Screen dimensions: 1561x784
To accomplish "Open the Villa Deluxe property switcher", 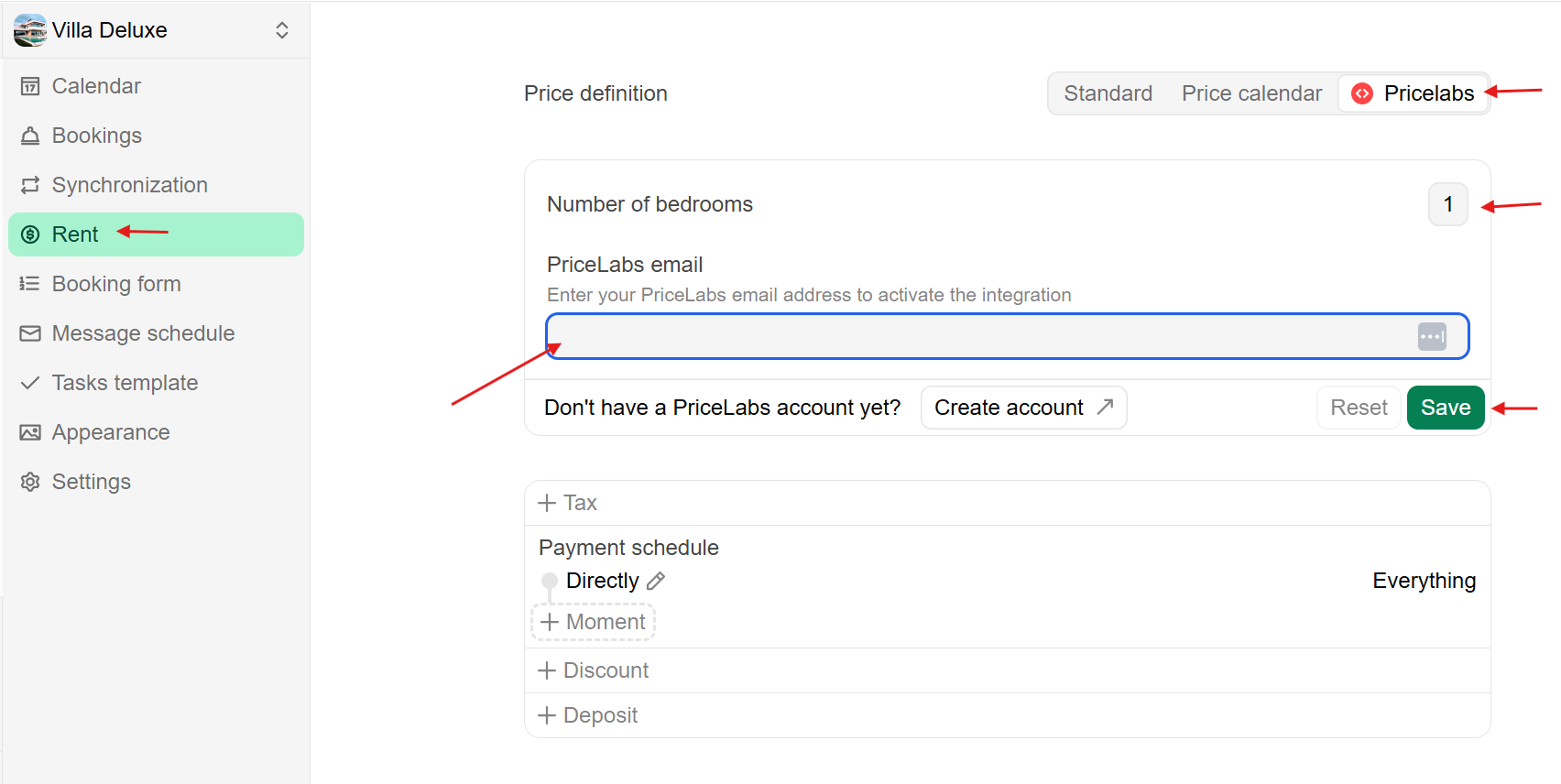I will (156, 30).
